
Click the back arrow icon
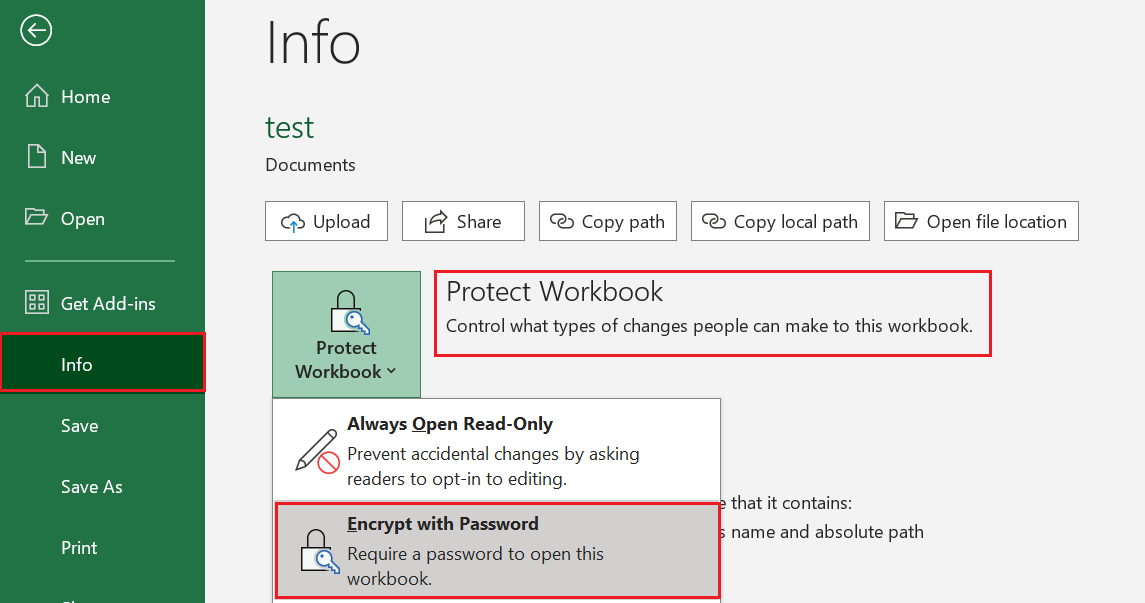click(36, 31)
